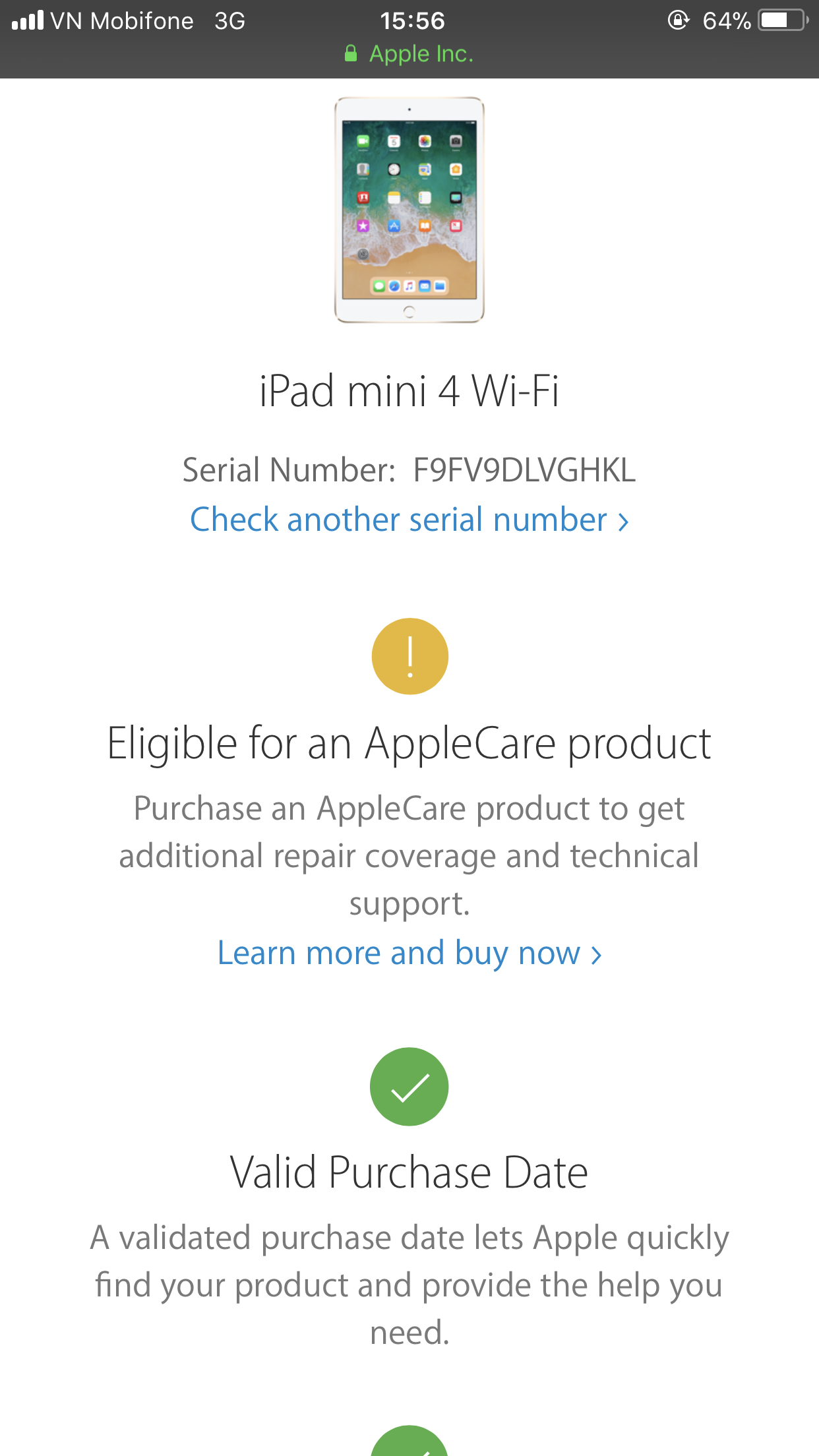The width and height of the screenshot is (819, 1456).
Task: Tap the iPad mini product image
Action: point(409,210)
